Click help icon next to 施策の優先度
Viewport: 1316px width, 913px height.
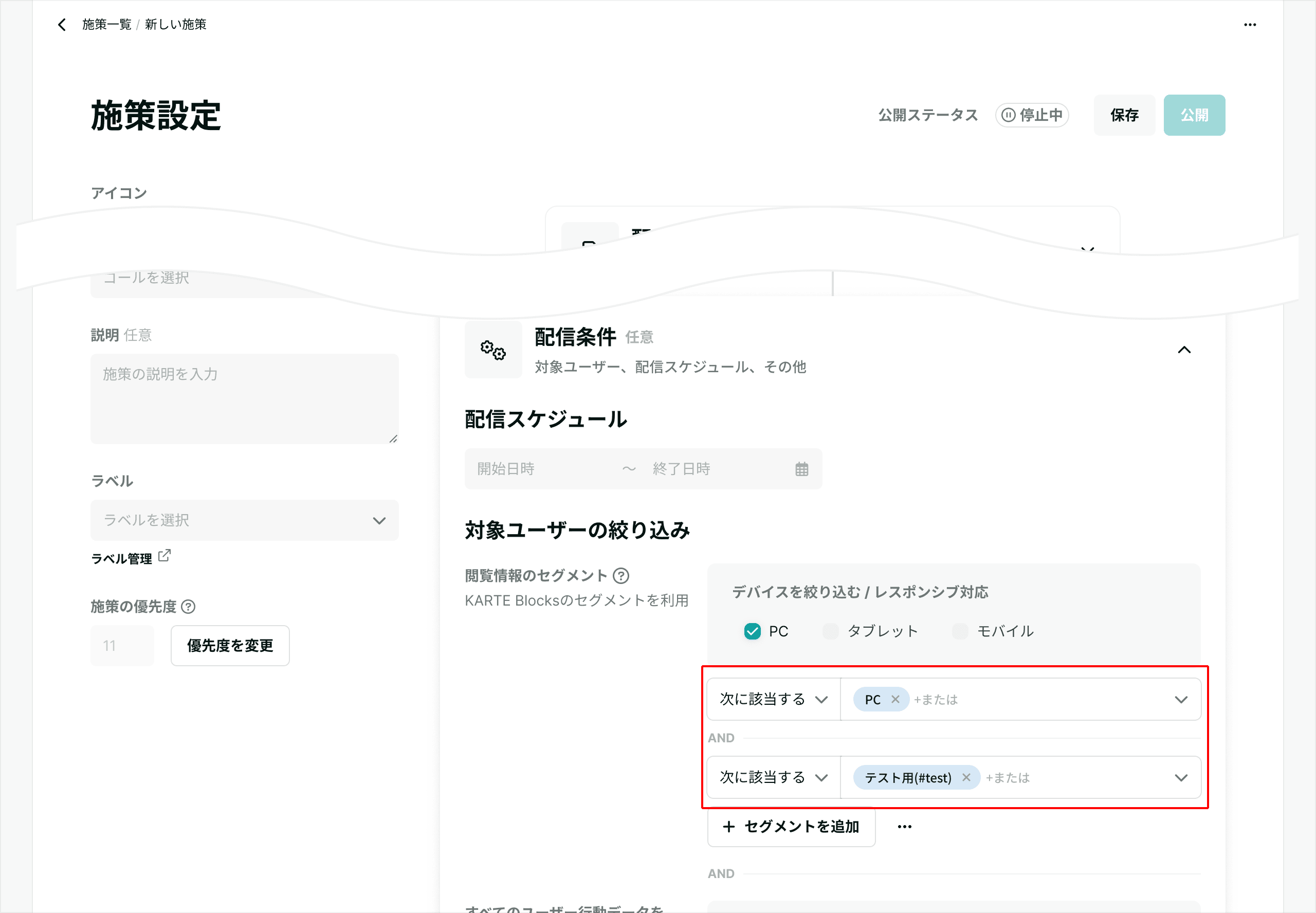(188, 607)
